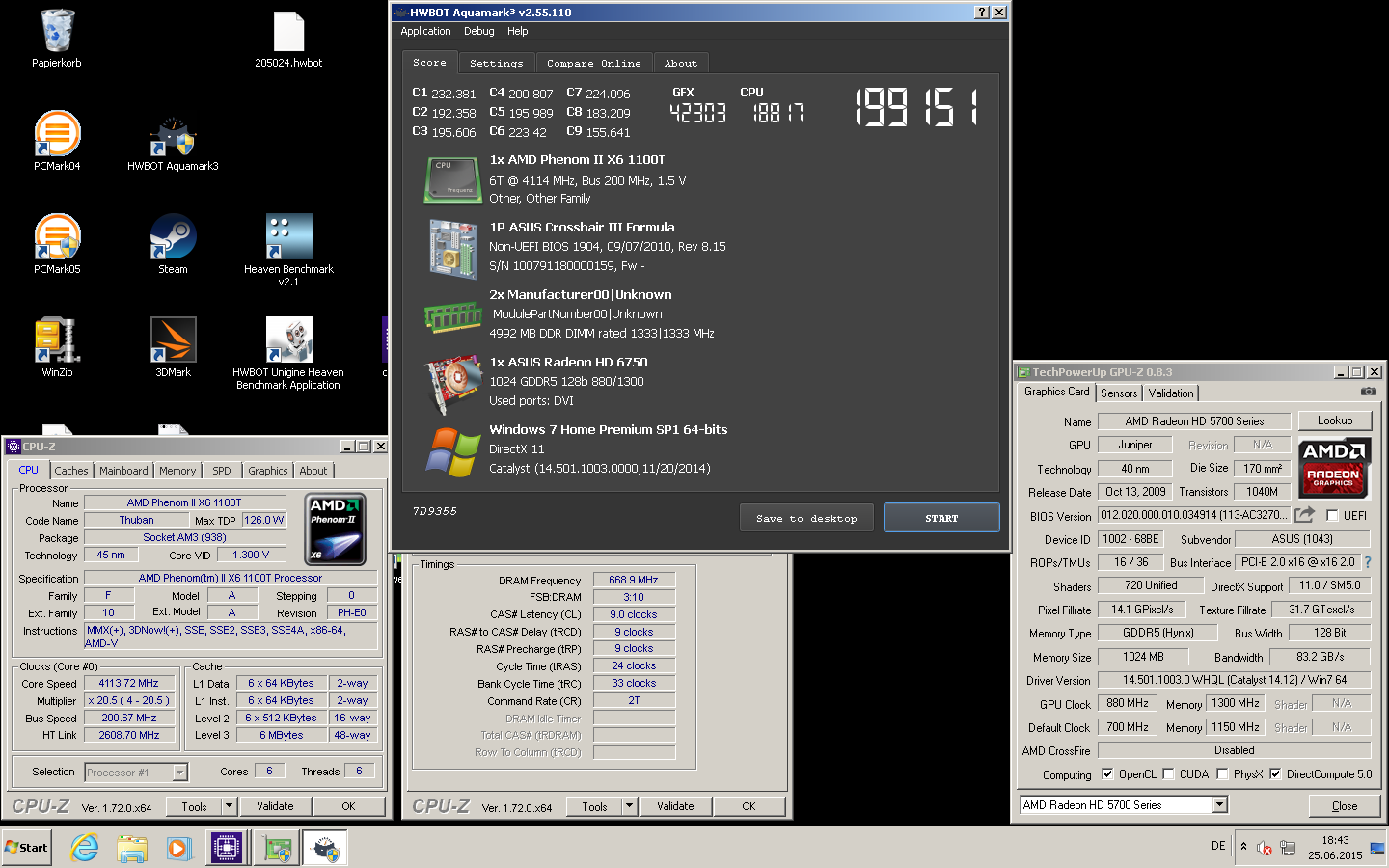Screen dimensions: 1389x868
Task: Click the BIOS save/export icon in GPU-Z
Action: (x=1304, y=515)
